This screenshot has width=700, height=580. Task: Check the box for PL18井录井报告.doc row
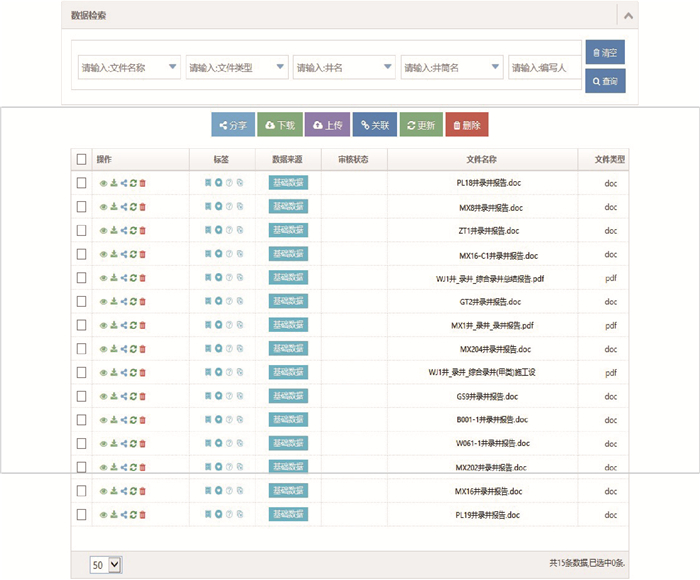(x=82, y=183)
